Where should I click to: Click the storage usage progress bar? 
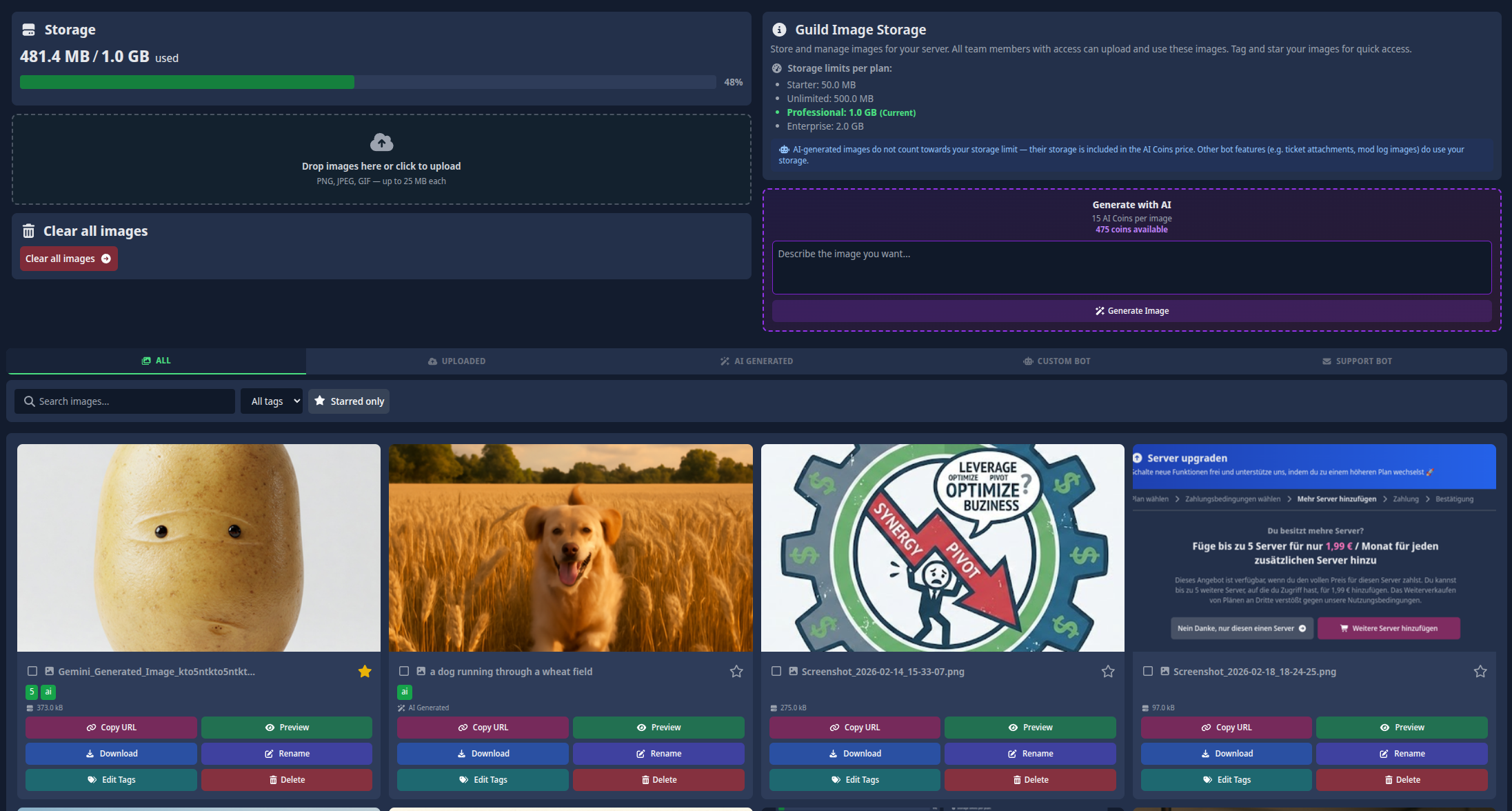coord(367,81)
